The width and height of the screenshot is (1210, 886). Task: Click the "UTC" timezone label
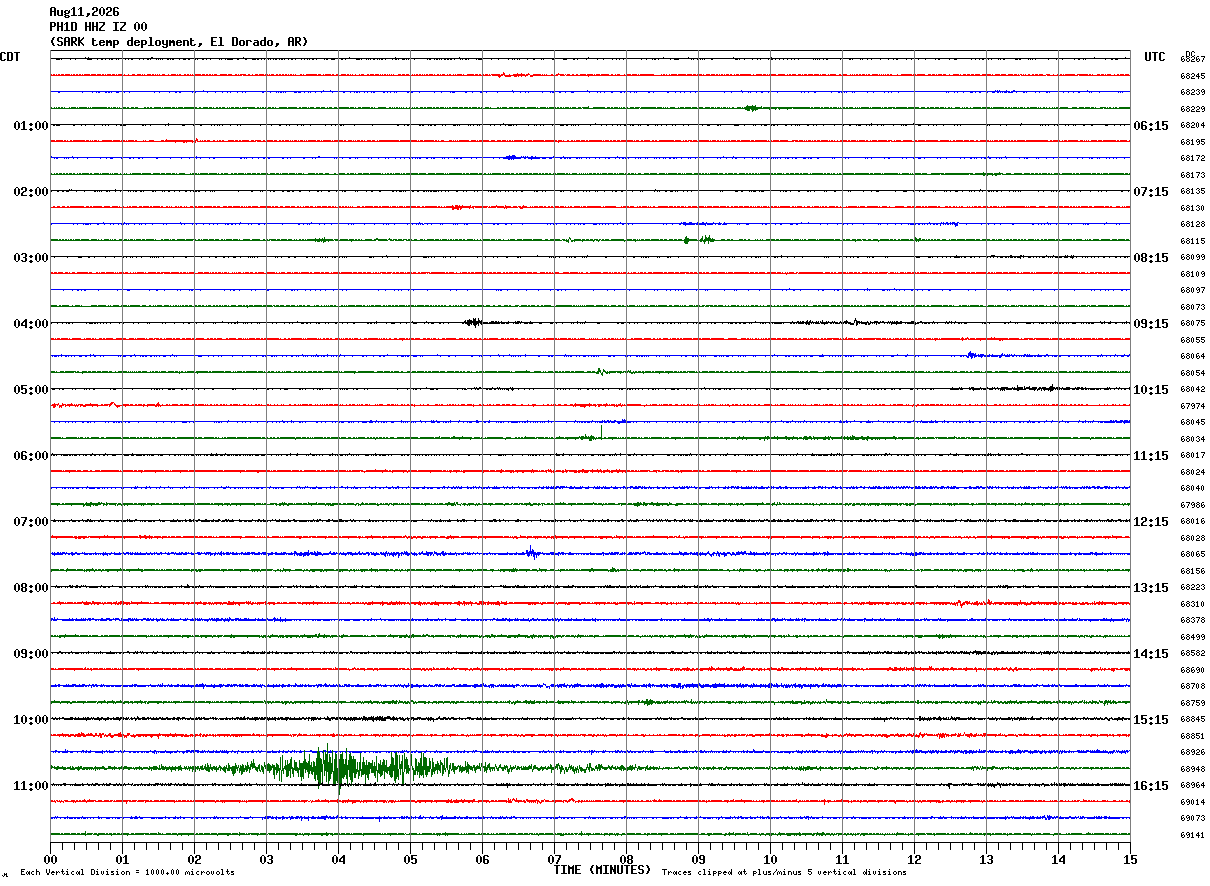coord(1155,57)
